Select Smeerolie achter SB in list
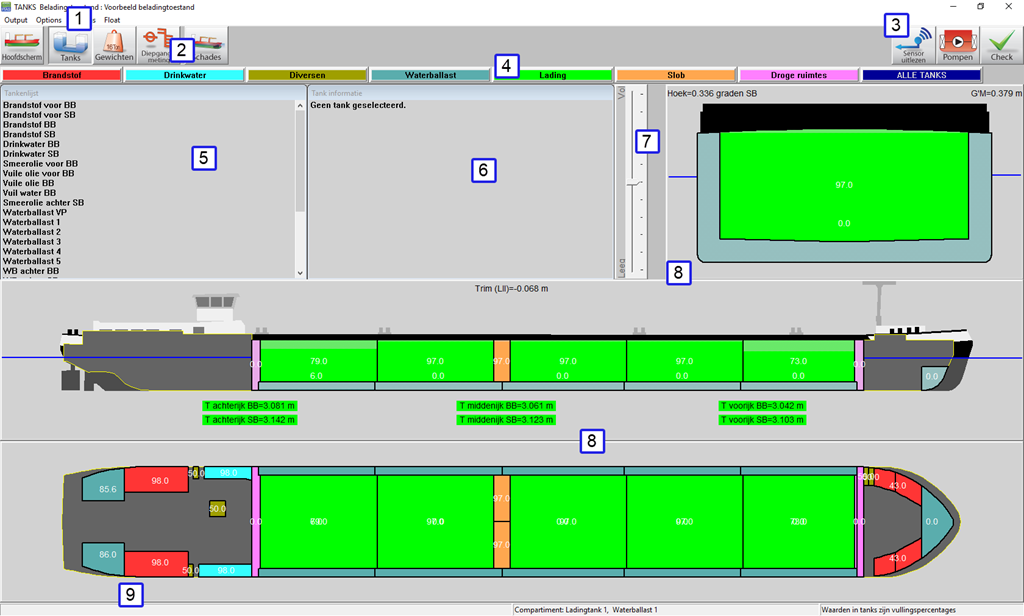 [43, 203]
